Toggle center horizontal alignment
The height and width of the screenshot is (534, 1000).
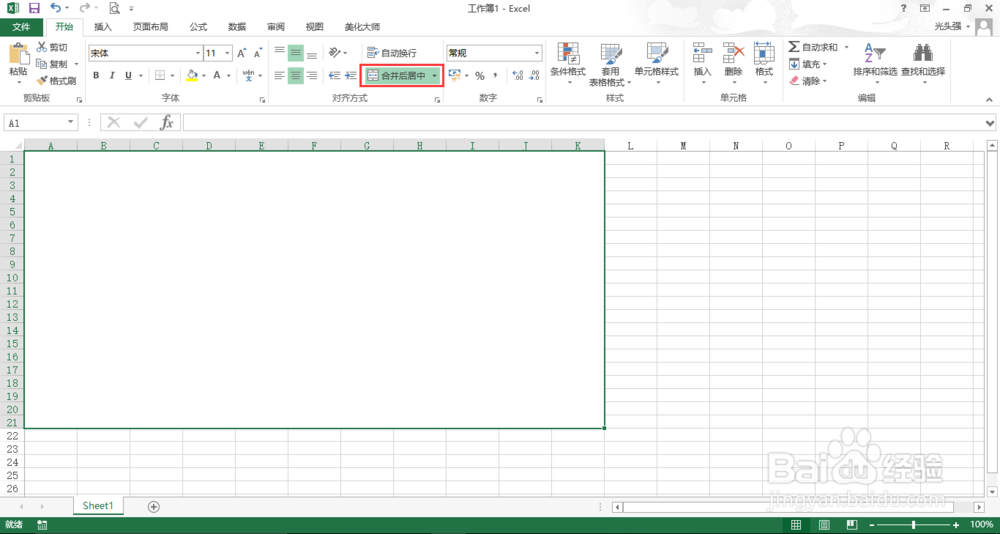[x=295, y=75]
